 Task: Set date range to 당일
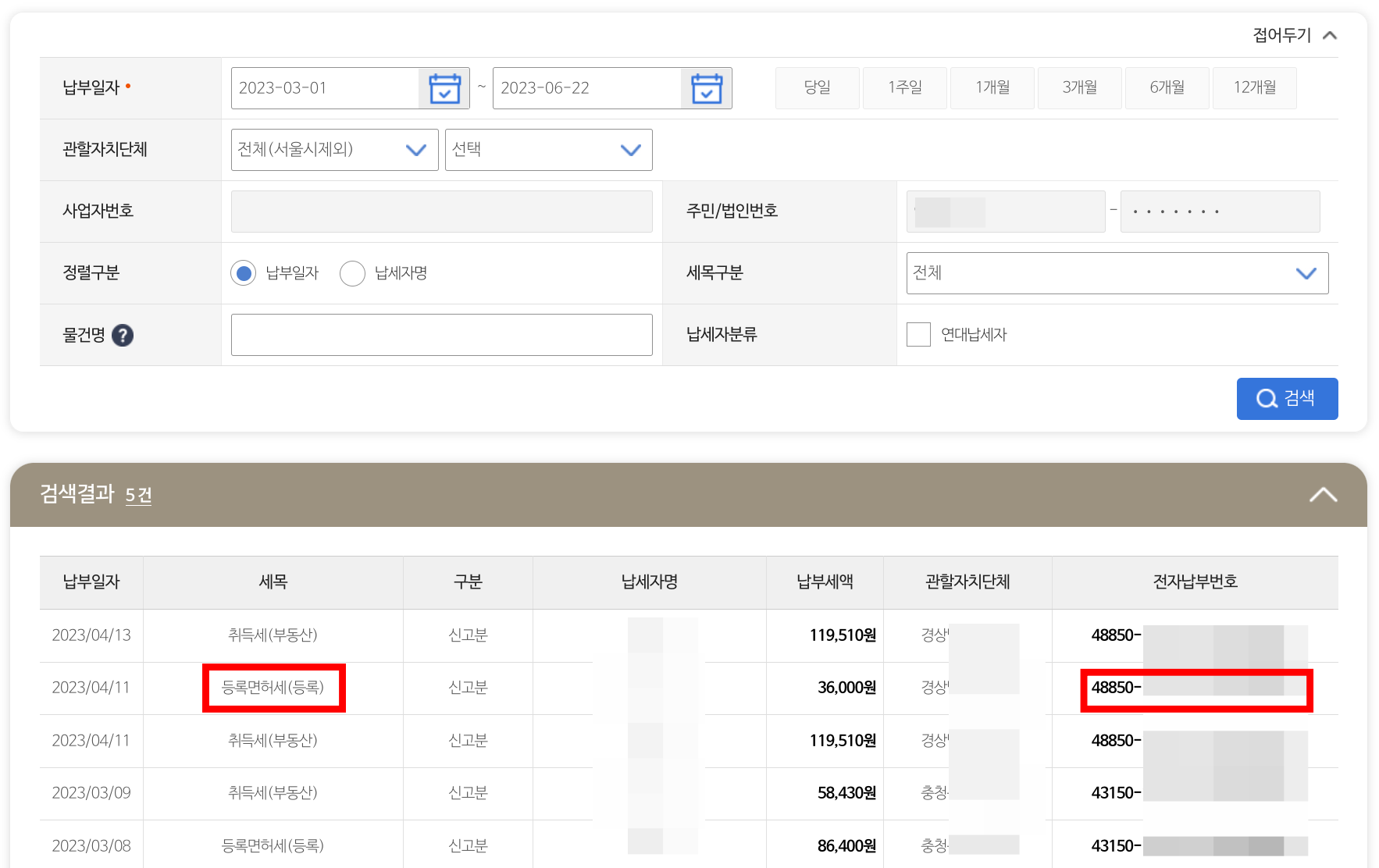817,88
